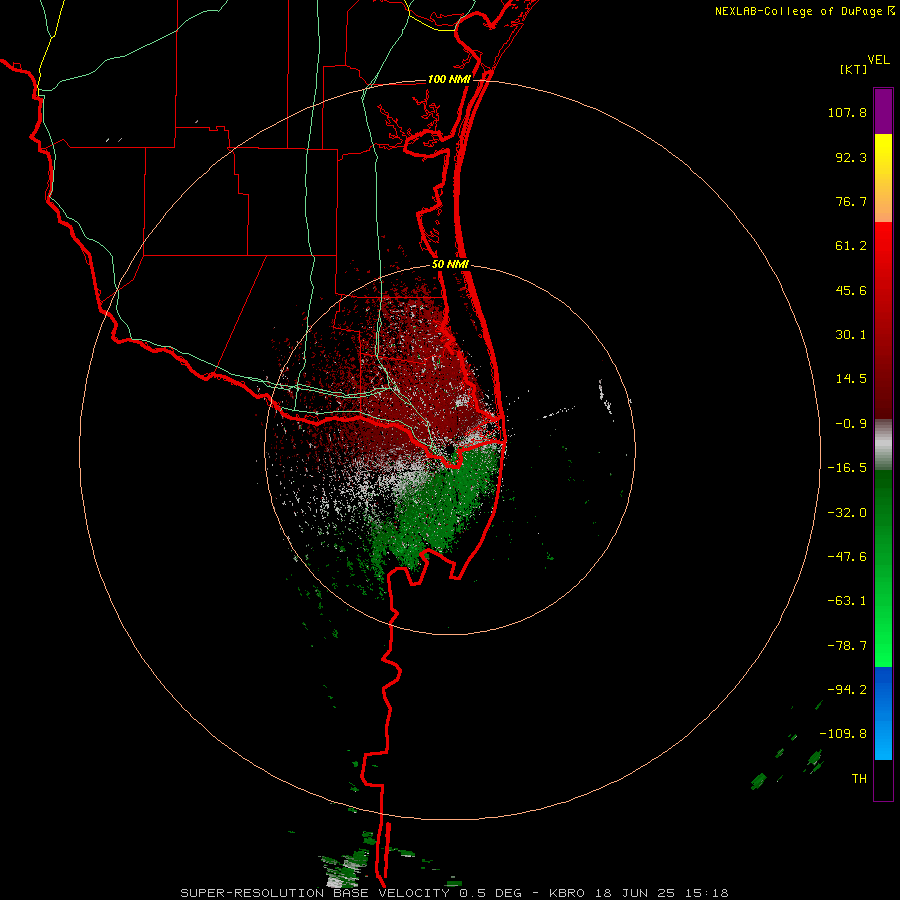Click the -63.1 legend value
Screen dimensions: 900x900
point(847,601)
